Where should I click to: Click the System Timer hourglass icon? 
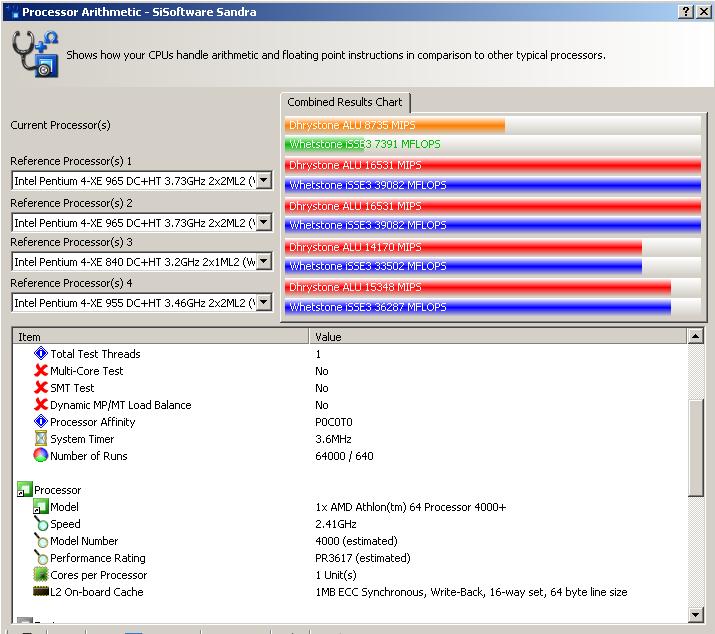pyautogui.click(x=41, y=438)
